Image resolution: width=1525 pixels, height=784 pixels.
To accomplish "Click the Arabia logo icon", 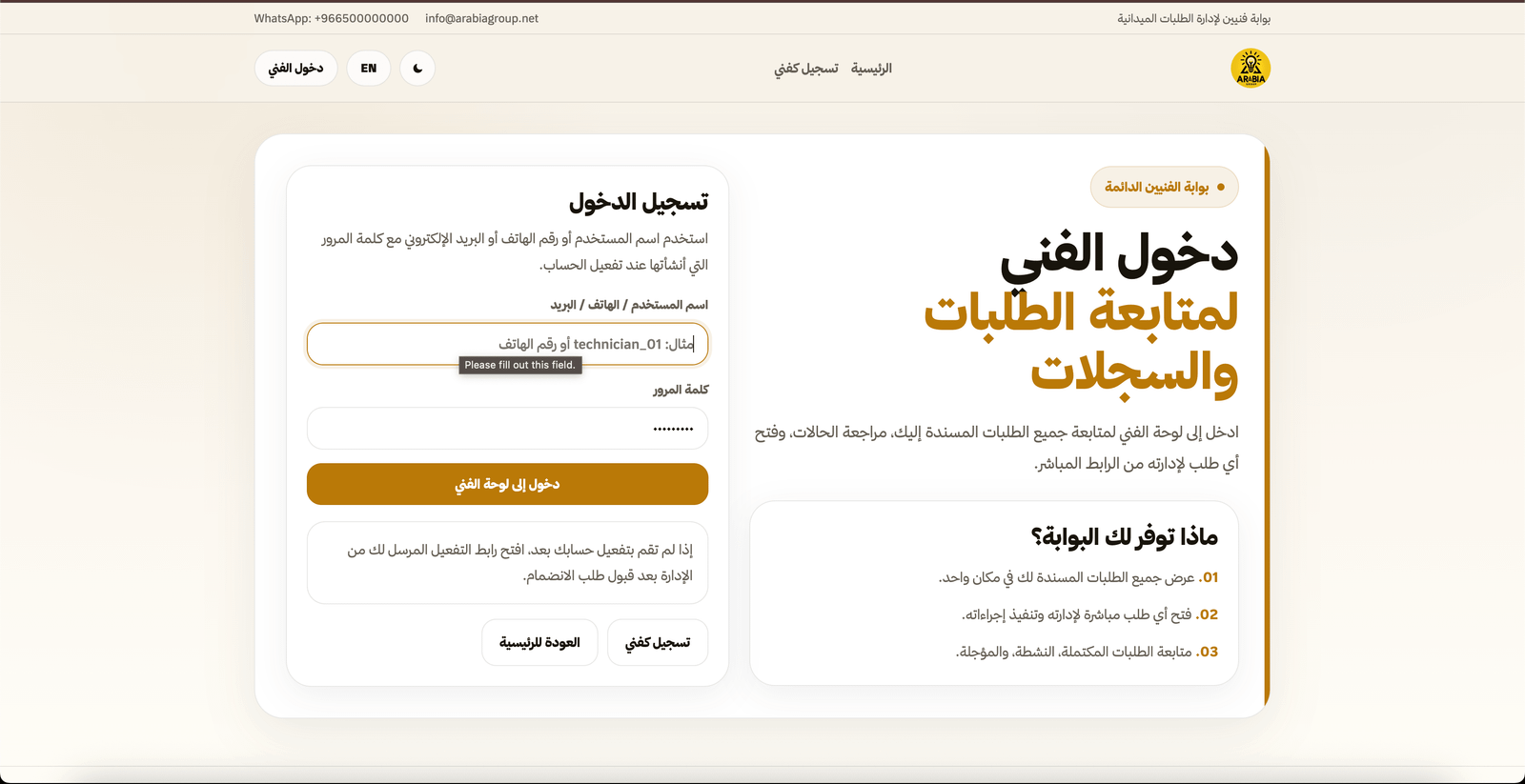I will [x=1250, y=69].
